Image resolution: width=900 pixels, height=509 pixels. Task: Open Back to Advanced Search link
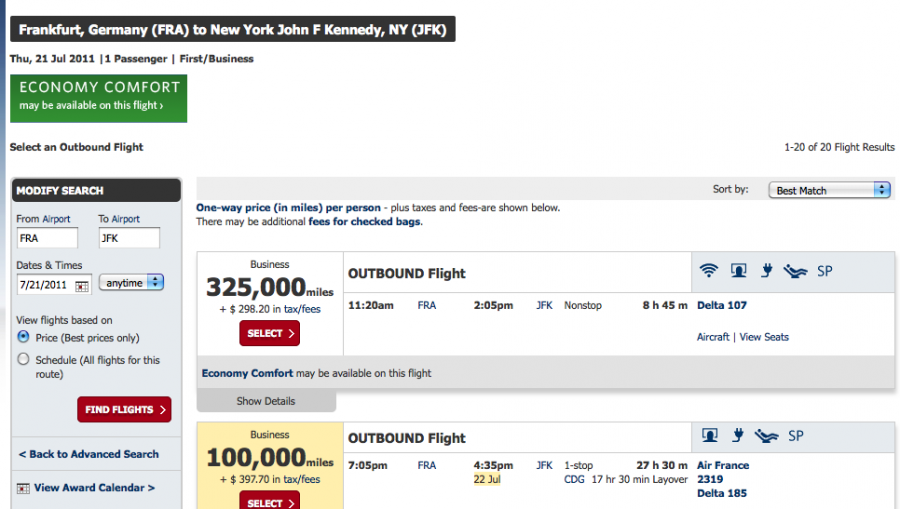[x=89, y=454]
